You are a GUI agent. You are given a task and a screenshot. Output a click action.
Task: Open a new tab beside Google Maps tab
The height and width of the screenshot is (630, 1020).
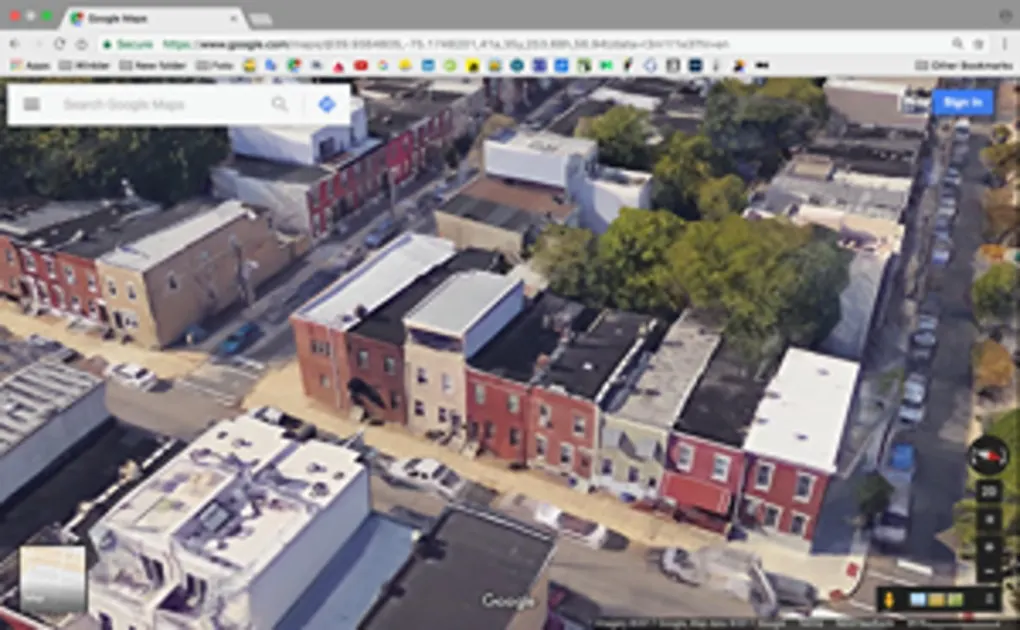tap(260, 19)
